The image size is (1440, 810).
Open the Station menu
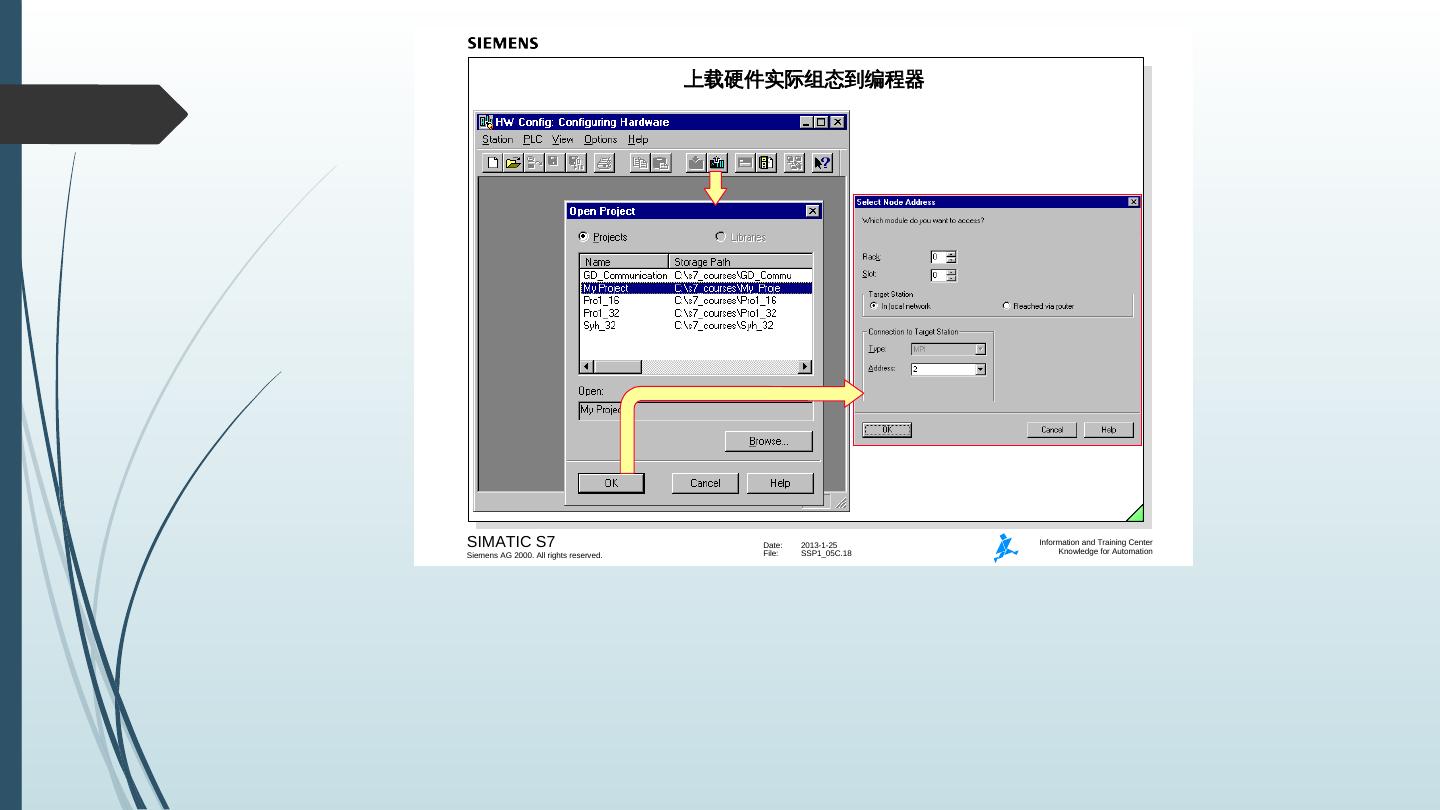(497, 140)
